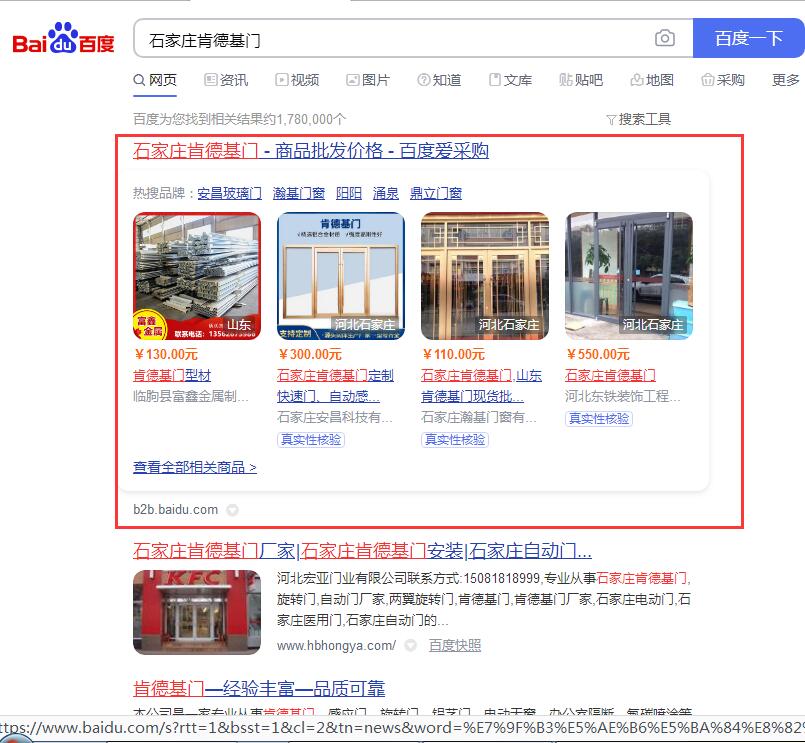
Task: Open 石家庄肯德基门 商品批发价格 百度爱采购 result
Action: (311, 150)
